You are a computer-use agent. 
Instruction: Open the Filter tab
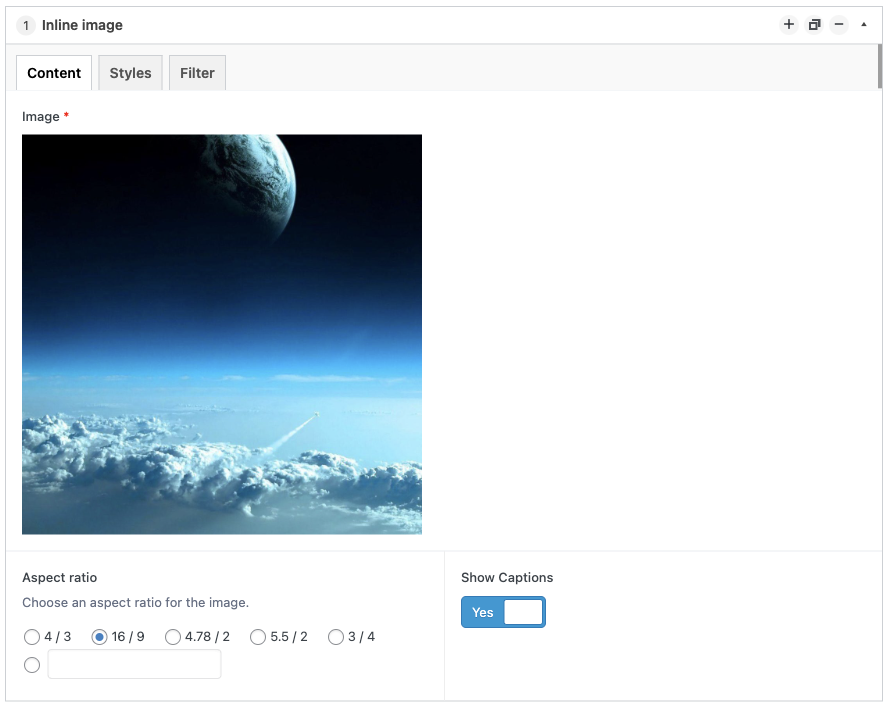tap(197, 73)
